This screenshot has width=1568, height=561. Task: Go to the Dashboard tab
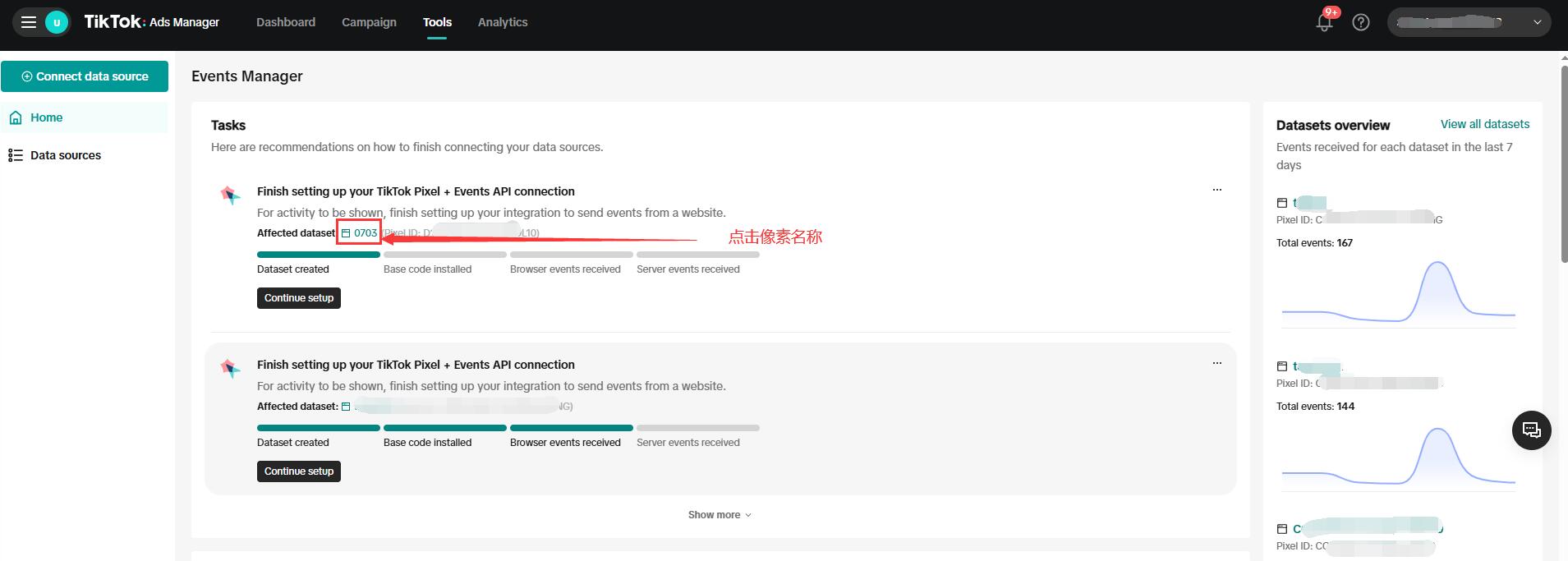click(286, 22)
